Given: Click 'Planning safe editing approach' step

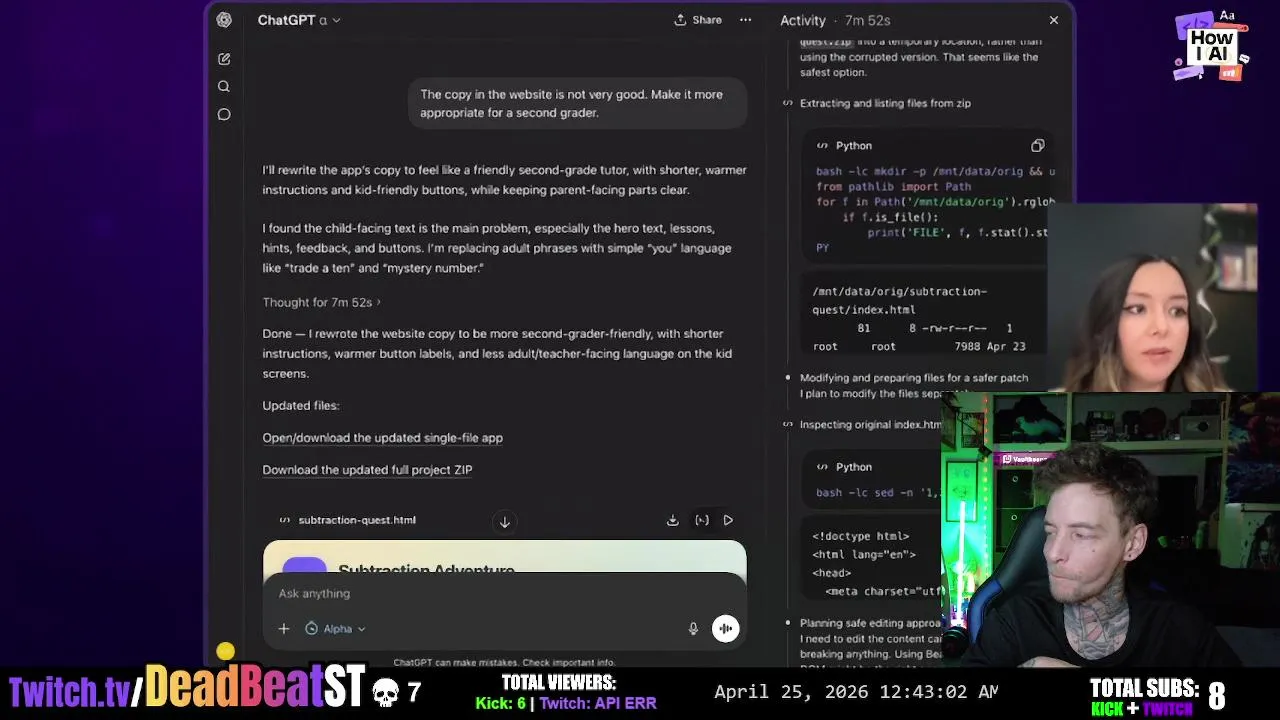Looking at the screenshot, I should point(870,623).
